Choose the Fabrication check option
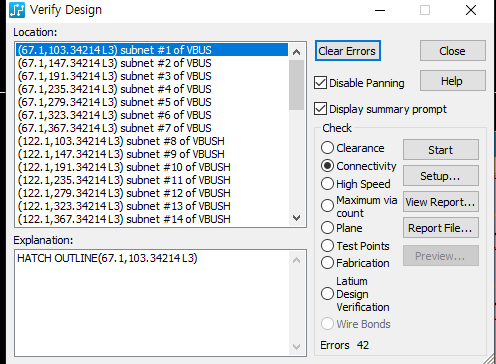496x364 pixels. [327, 263]
